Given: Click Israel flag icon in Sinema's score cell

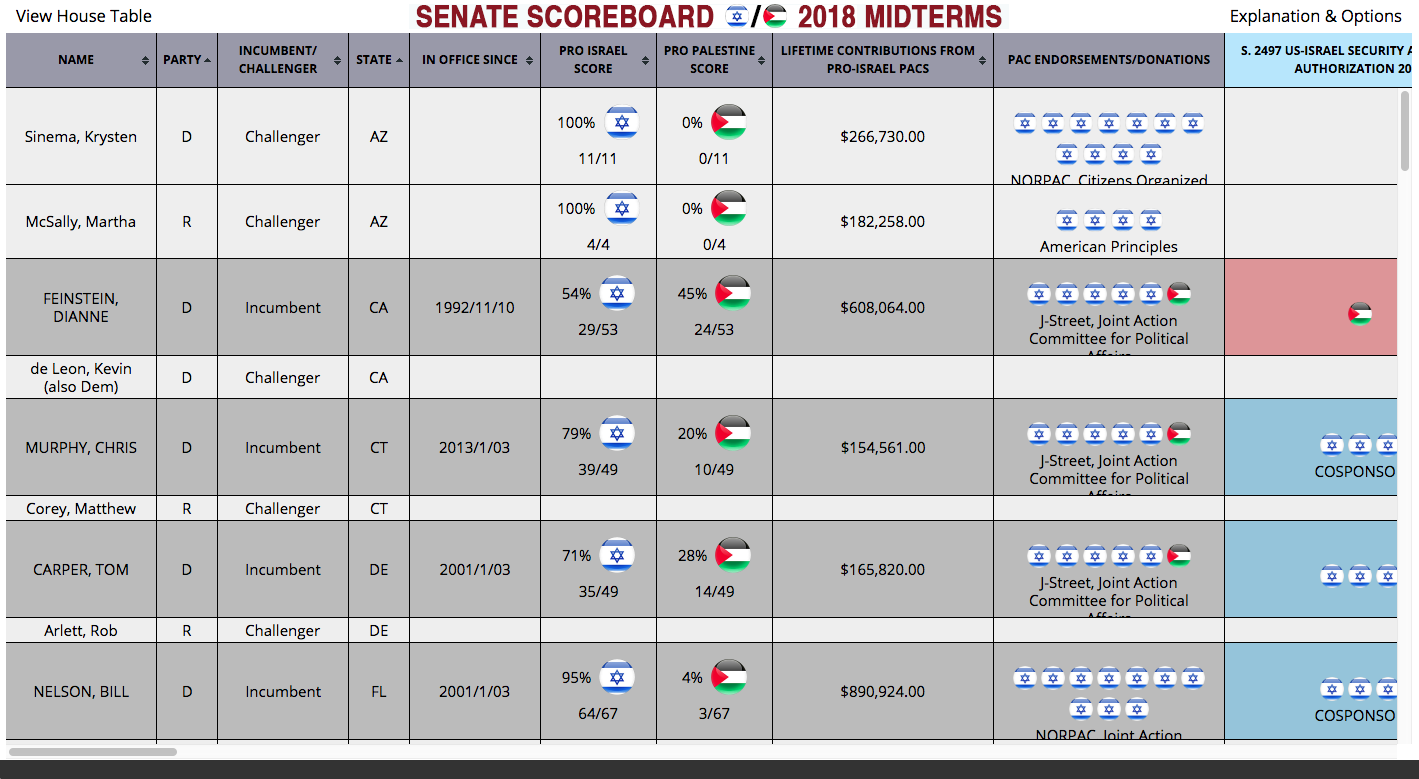Looking at the screenshot, I should tap(622, 123).
